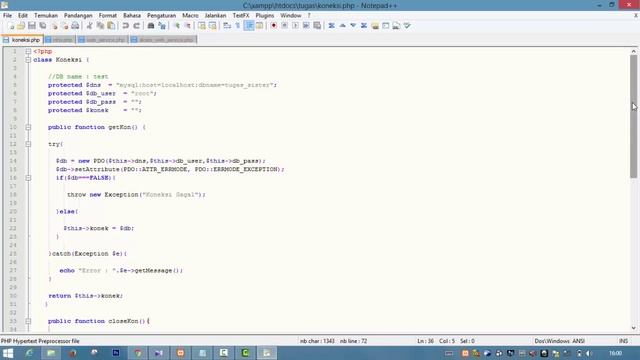Open the Window menu
The width and height of the screenshot is (640, 360).
[291, 16]
